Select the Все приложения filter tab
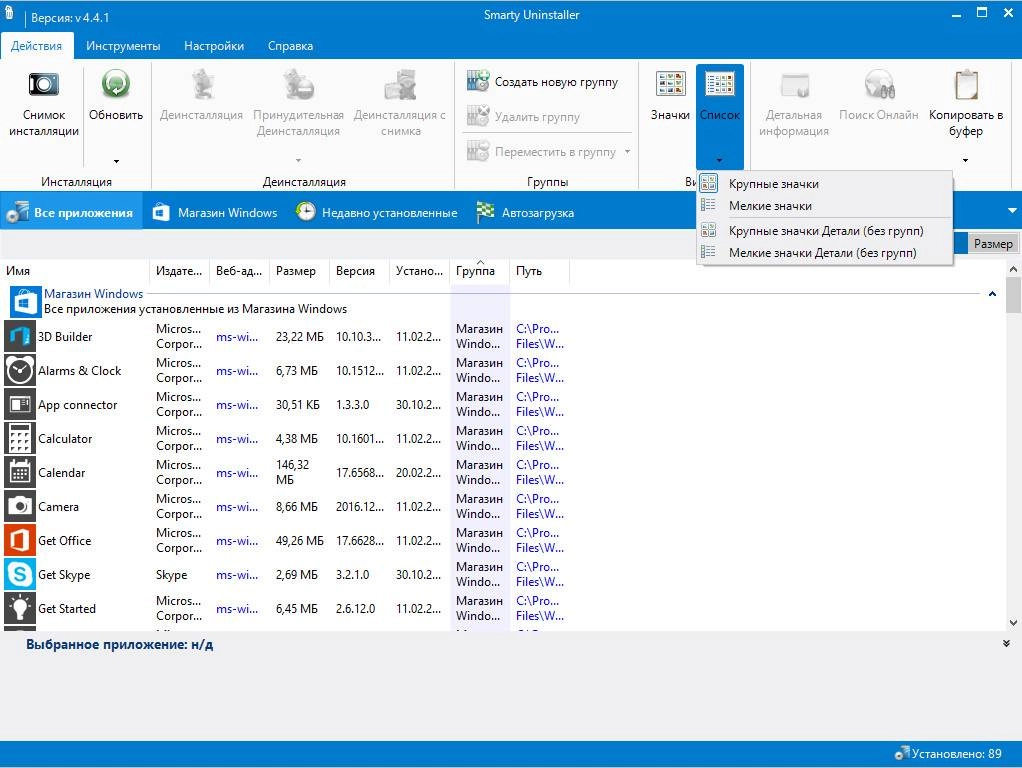The width and height of the screenshot is (1022, 768). [70, 212]
